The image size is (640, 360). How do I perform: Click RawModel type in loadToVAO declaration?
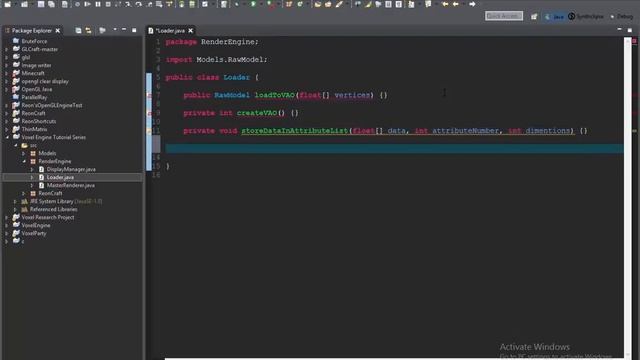(232, 95)
